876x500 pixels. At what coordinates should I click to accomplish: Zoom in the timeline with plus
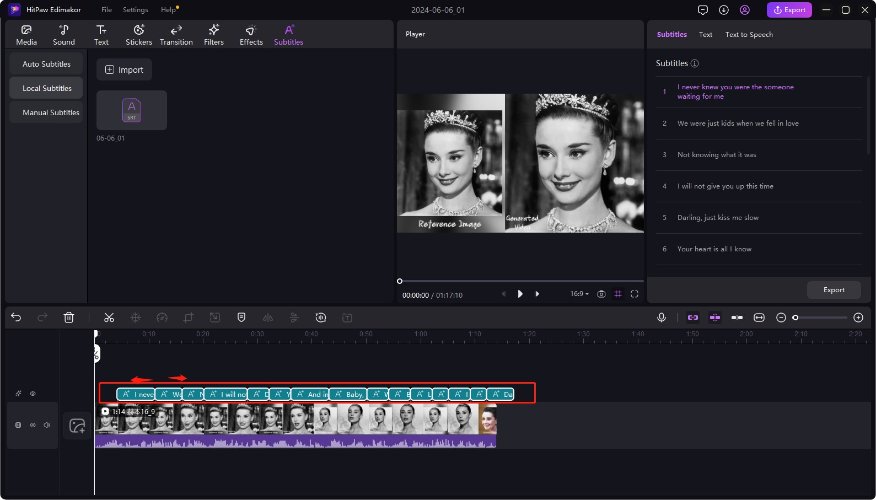point(859,317)
